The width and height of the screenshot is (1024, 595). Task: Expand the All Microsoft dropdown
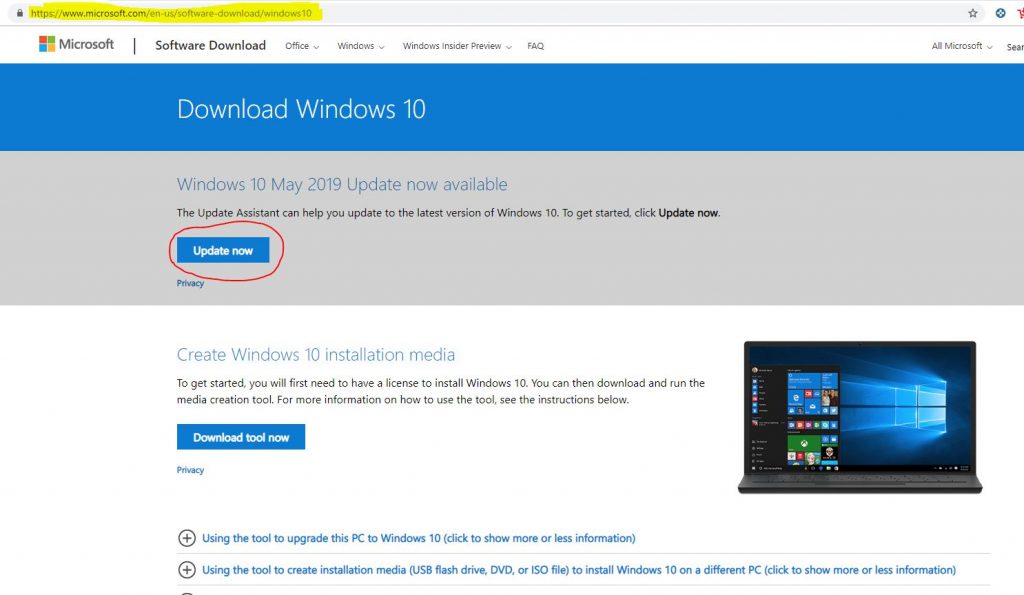click(958, 46)
